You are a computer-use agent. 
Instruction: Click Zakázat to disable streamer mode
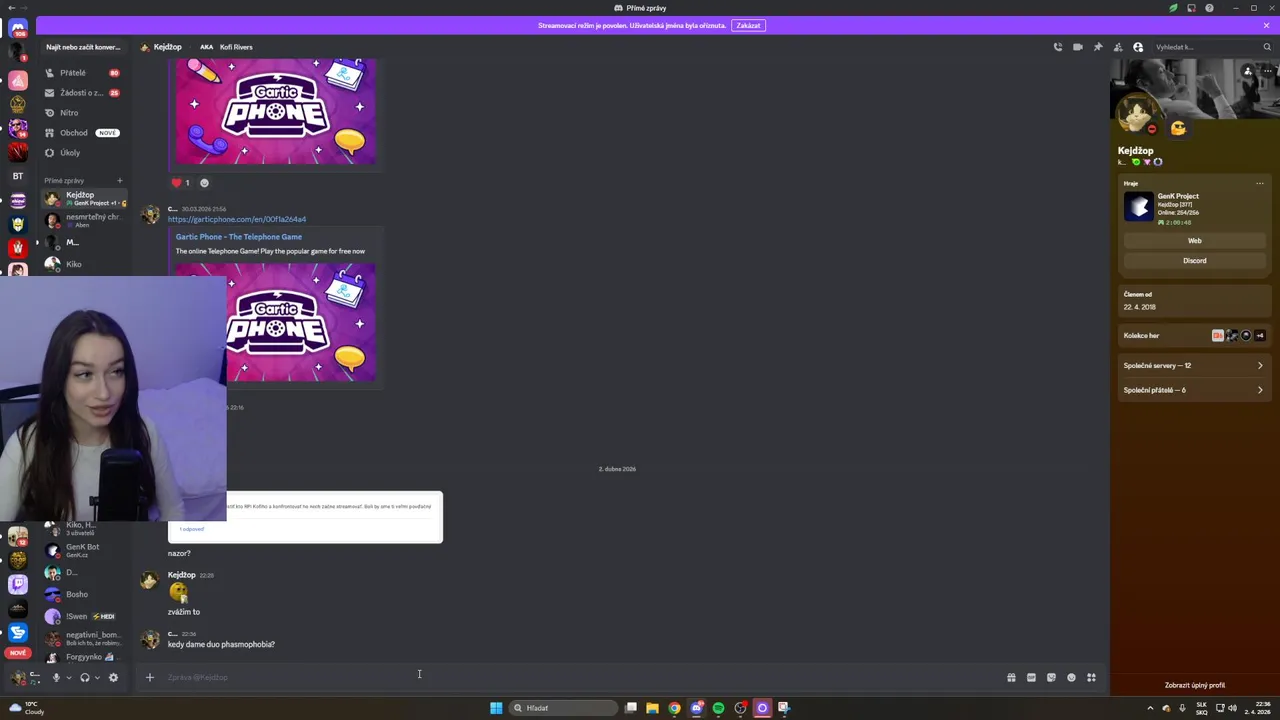[x=748, y=25]
